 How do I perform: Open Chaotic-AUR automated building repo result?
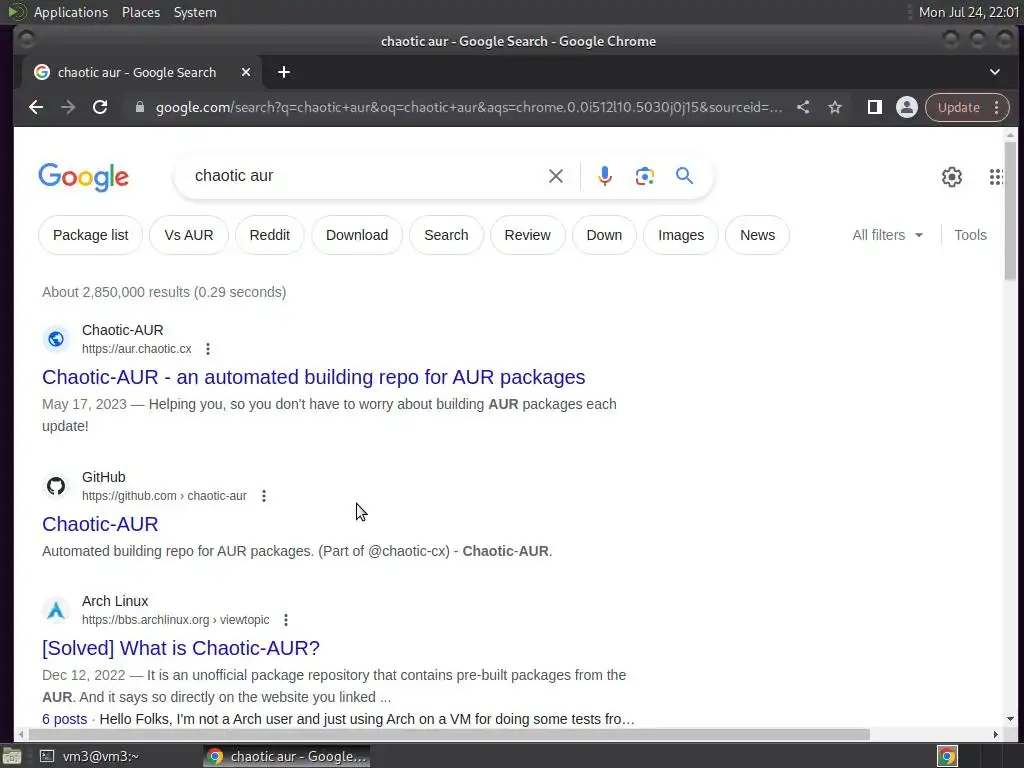313,377
